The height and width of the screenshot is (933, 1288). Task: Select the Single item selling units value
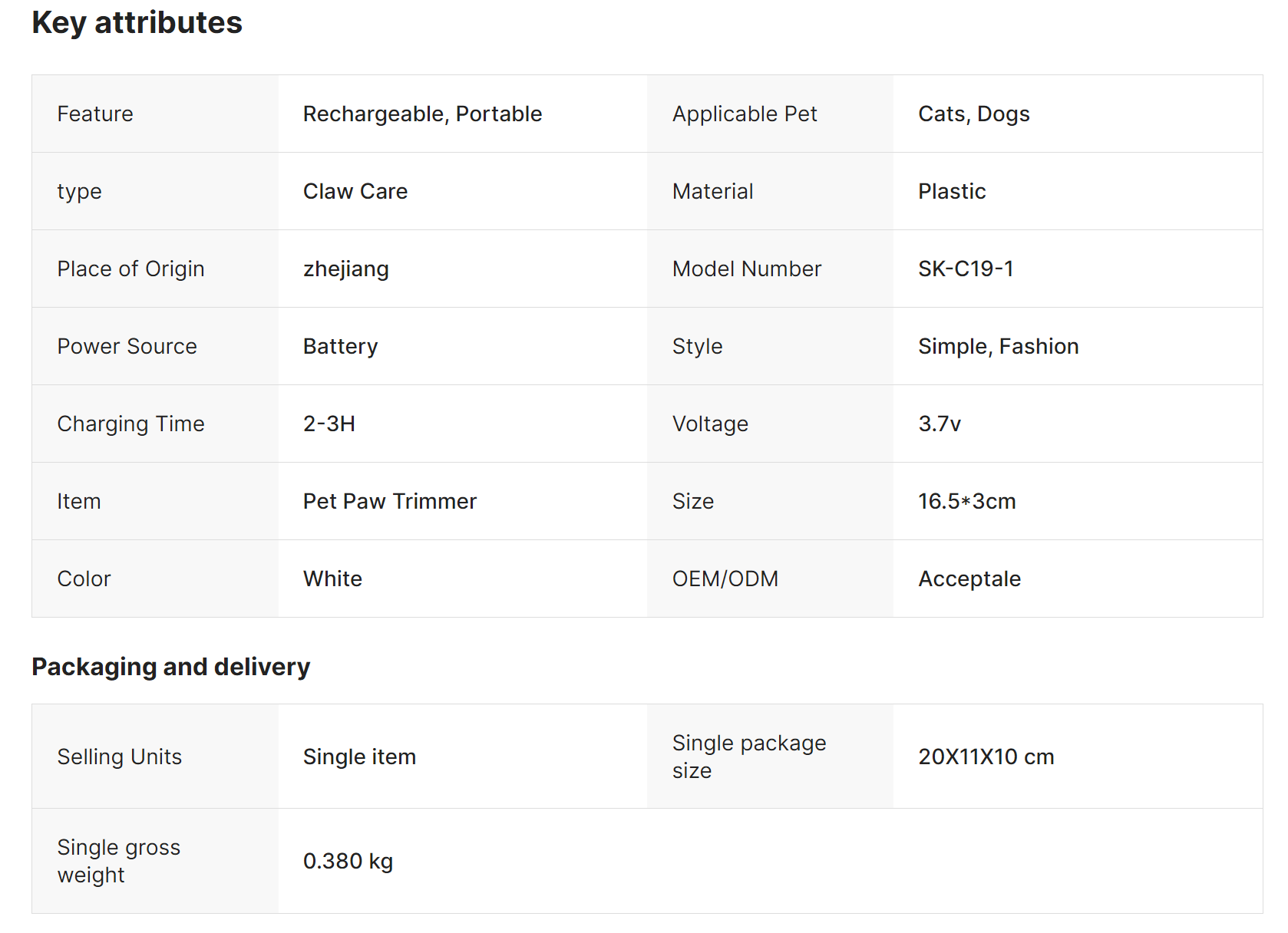coord(359,757)
